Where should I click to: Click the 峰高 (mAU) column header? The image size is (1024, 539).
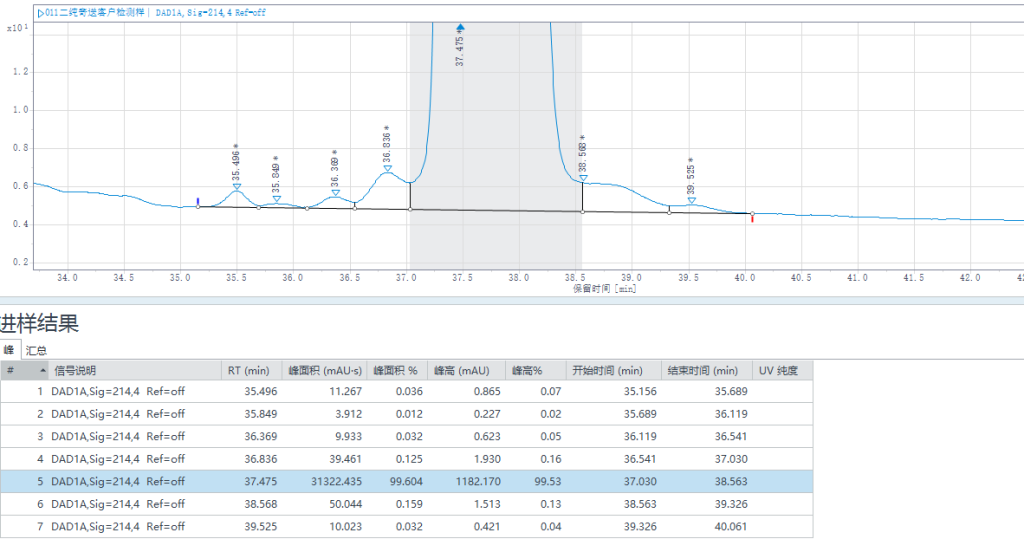pos(465,371)
